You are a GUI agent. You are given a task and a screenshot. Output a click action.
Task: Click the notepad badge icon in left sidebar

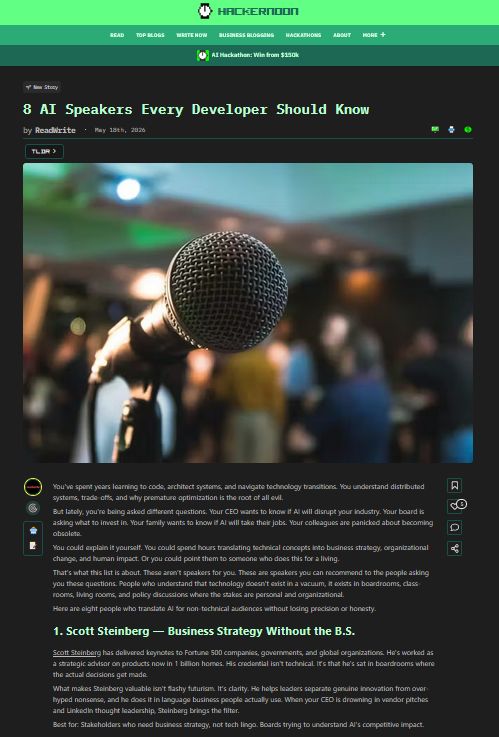coord(33,546)
